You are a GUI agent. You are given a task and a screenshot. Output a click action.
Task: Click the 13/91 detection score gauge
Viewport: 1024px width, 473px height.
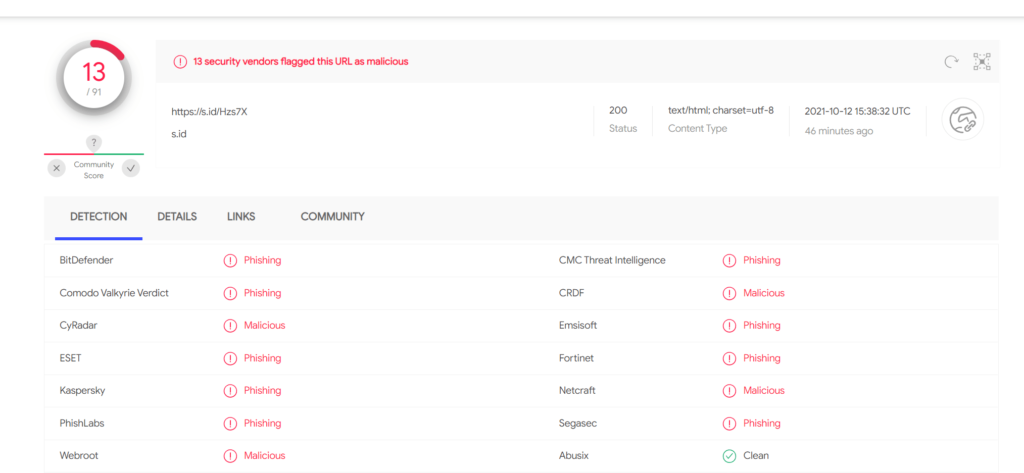click(94, 78)
